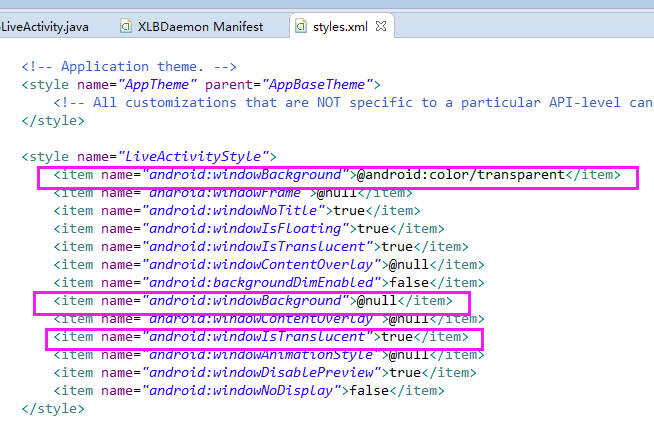Click the LiveActivityStyle style name

[196, 156]
